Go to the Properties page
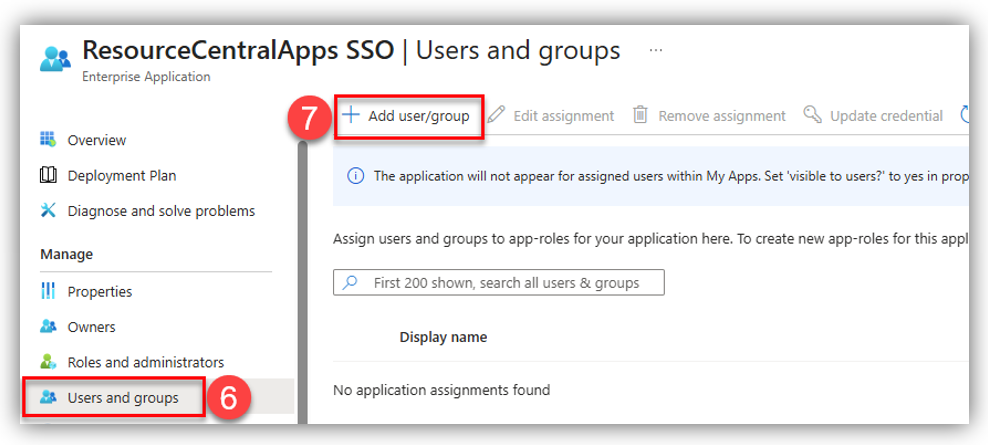 [x=100, y=292]
